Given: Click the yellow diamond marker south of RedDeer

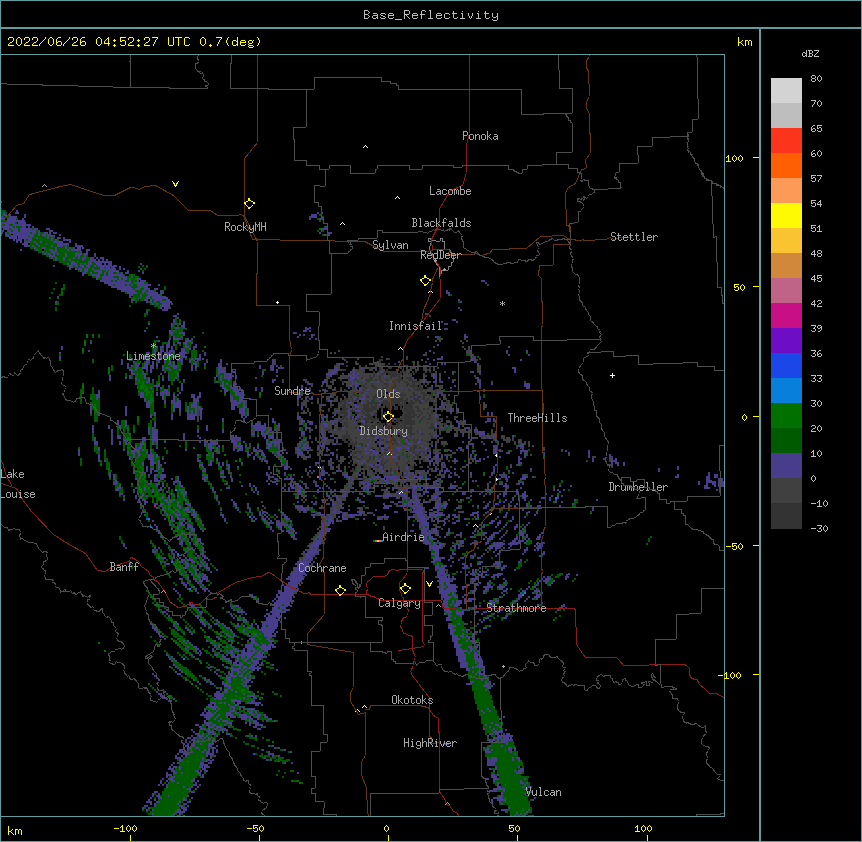Looking at the screenshot, I should coord(426,281).
